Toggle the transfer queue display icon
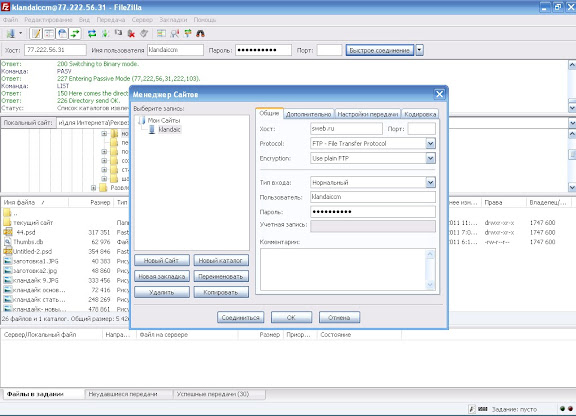 [75, 34]
